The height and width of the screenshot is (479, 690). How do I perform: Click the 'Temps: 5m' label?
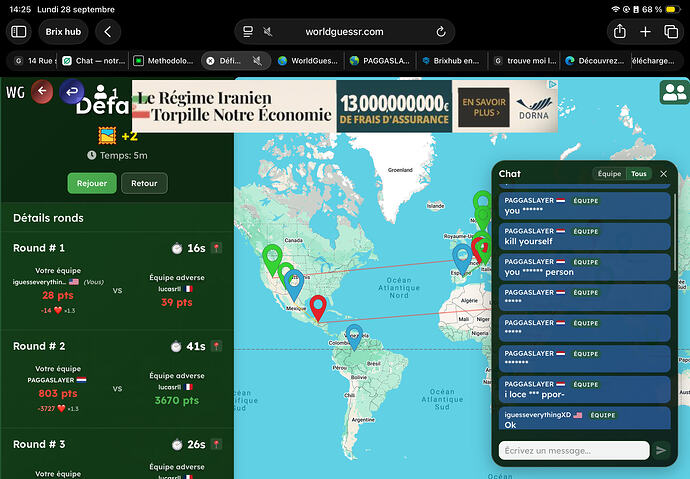(x=117, y=155)
